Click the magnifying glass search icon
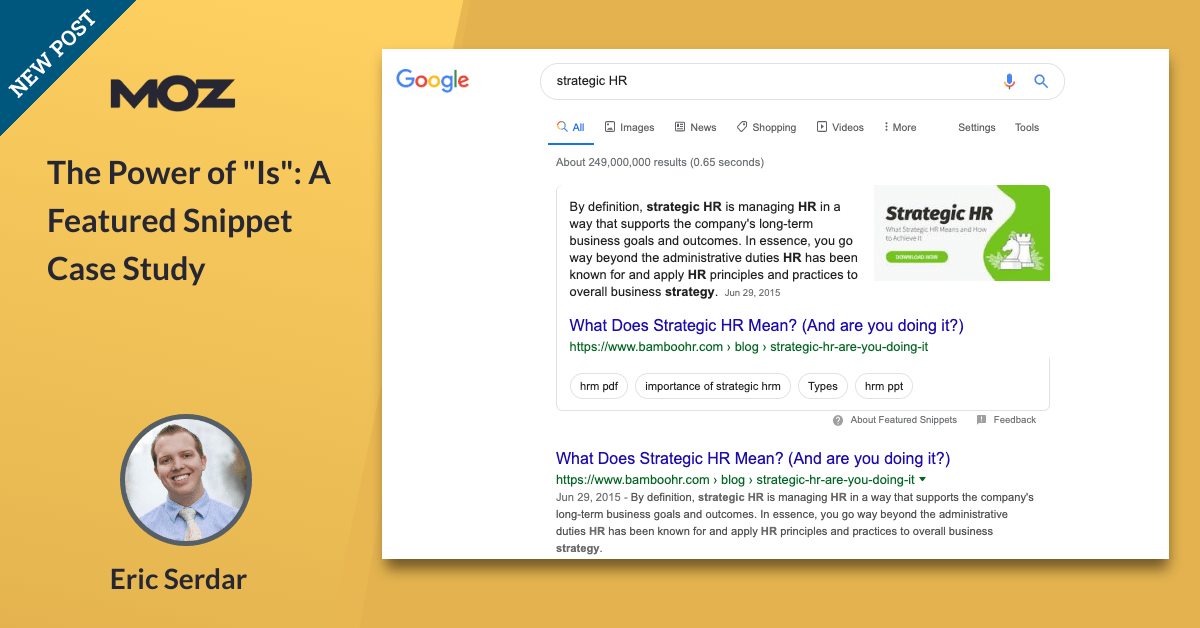 [1041, 81]
